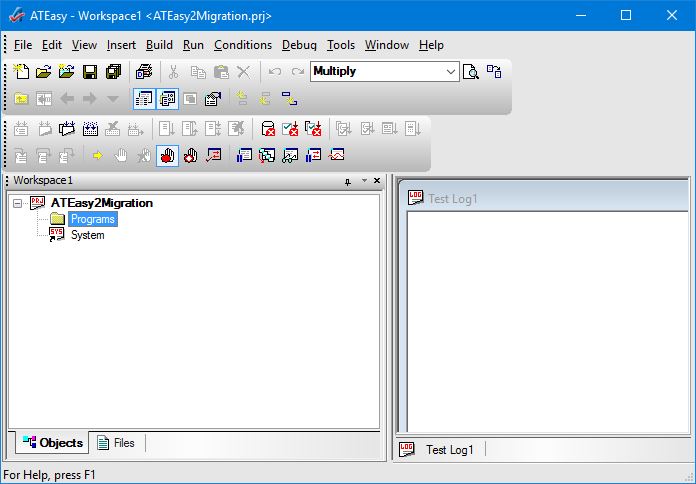Screen dimensions: 696x484
Task: Click the icon with four down arrows over open folder
Action: click(x=67, y=129)
